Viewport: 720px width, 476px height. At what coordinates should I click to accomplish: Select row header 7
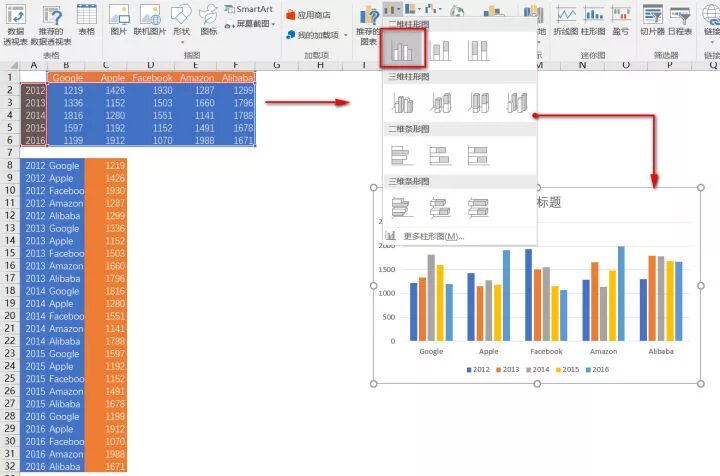(10, 152)
